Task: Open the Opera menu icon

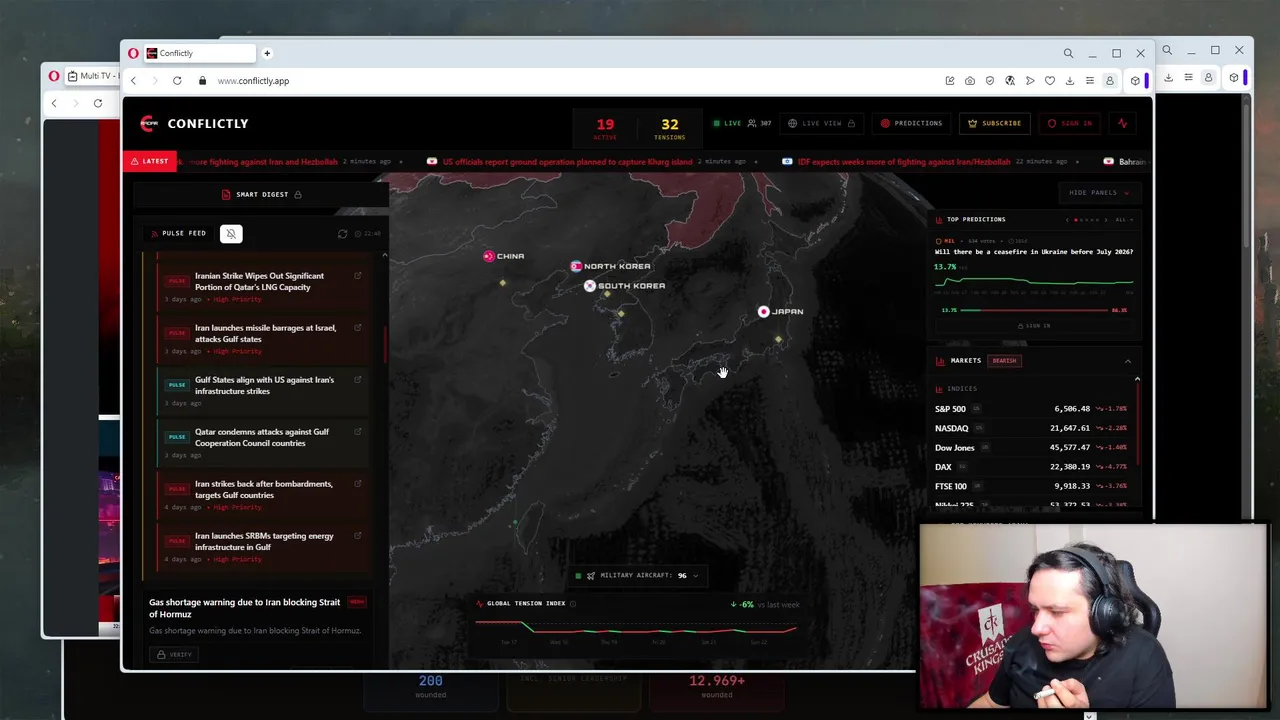Action: click(x=133, y=53)
